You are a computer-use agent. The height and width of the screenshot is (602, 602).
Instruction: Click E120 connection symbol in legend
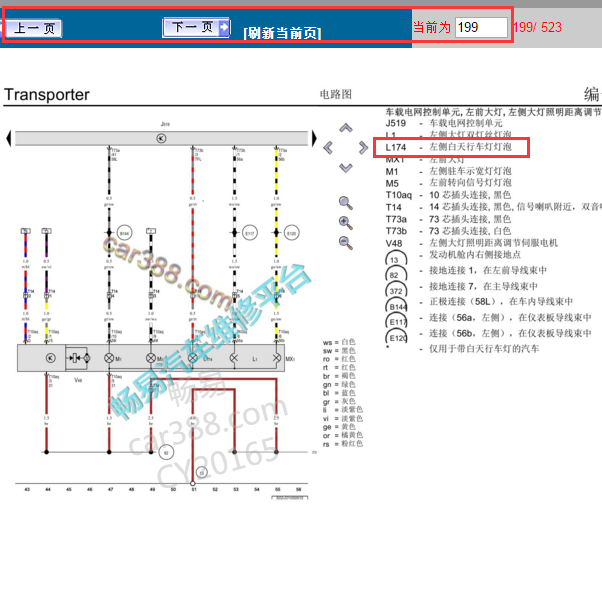396,338
